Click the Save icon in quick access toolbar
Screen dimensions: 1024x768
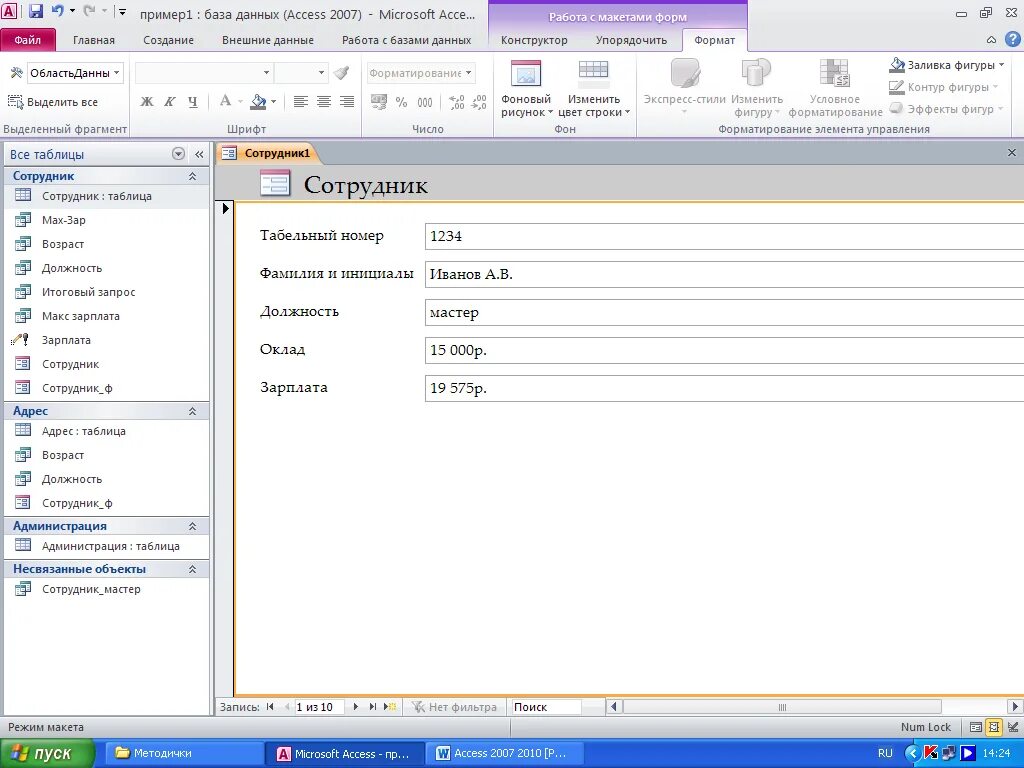tap(36, 11)
